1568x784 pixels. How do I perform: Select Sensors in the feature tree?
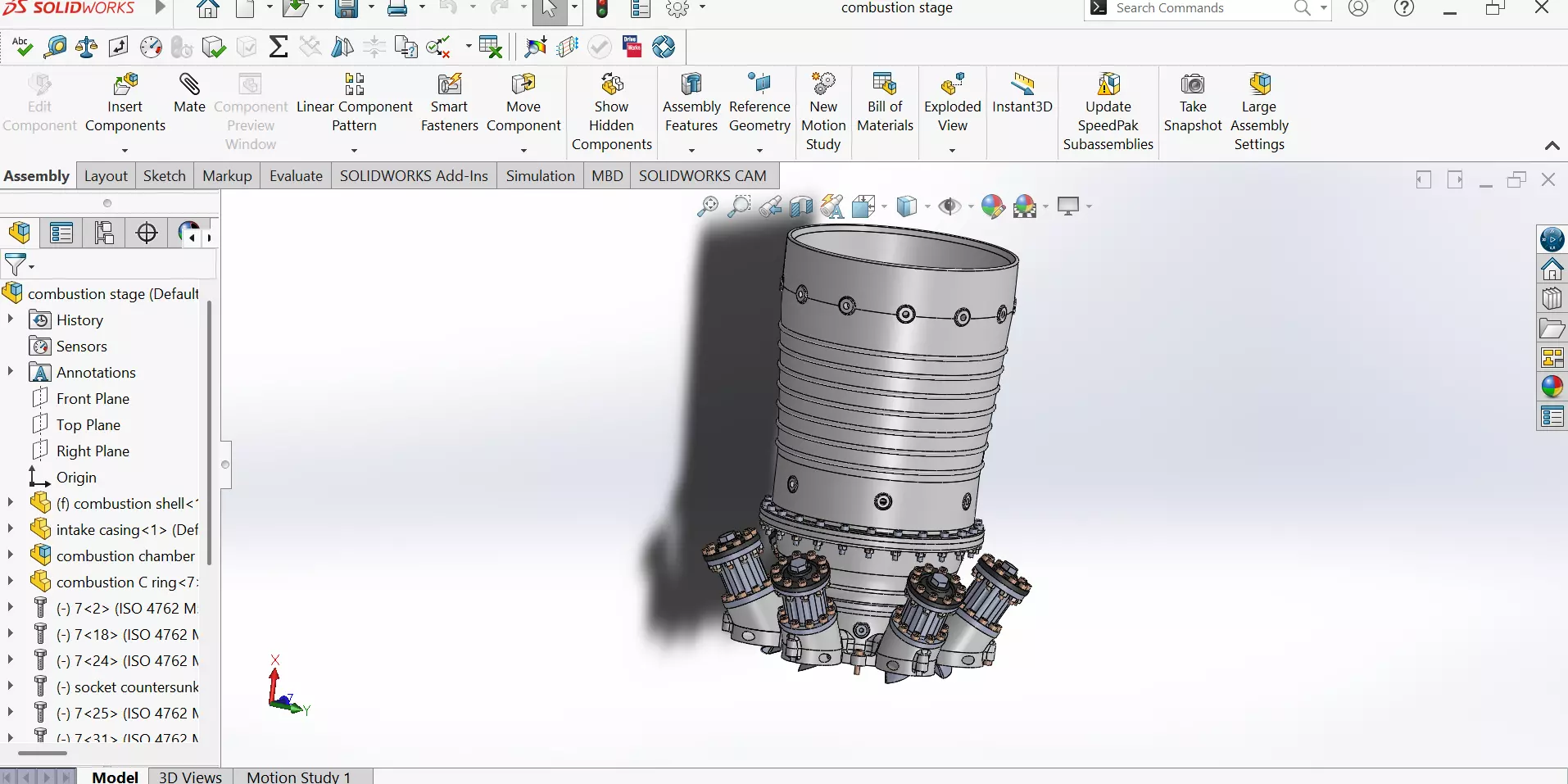click(x=81, y=347)
